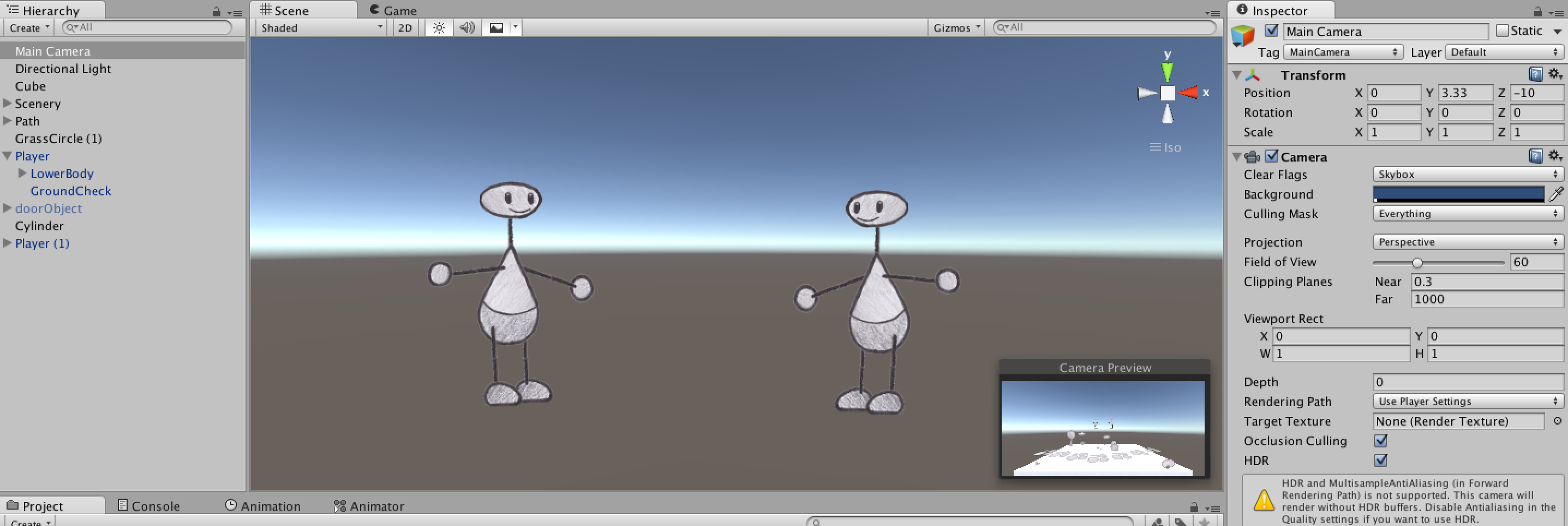The height and width of the screenshot is (526, 1568).
Task: Open the Projection dropdown
Action: (x=1467, y=242)
